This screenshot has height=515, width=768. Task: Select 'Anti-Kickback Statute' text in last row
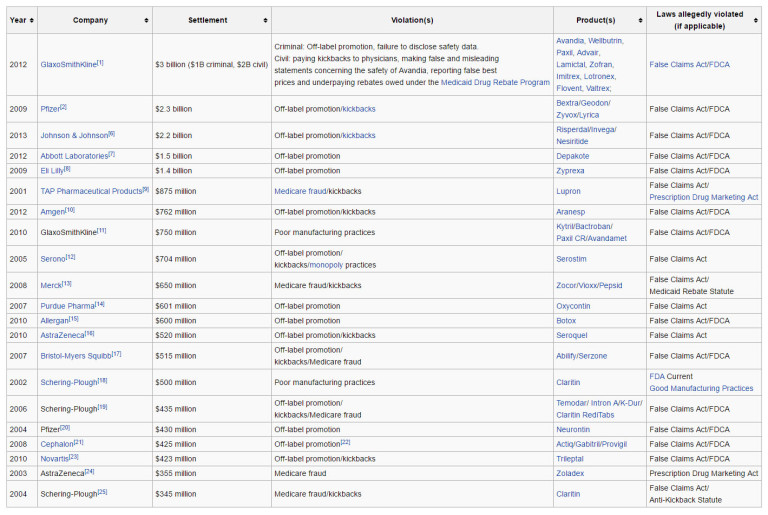(x=685, y=500)
